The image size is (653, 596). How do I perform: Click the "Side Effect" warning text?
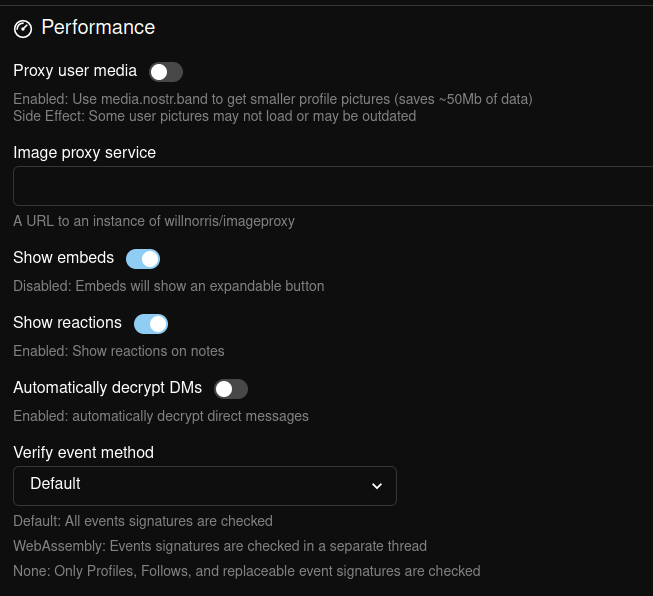214,116
